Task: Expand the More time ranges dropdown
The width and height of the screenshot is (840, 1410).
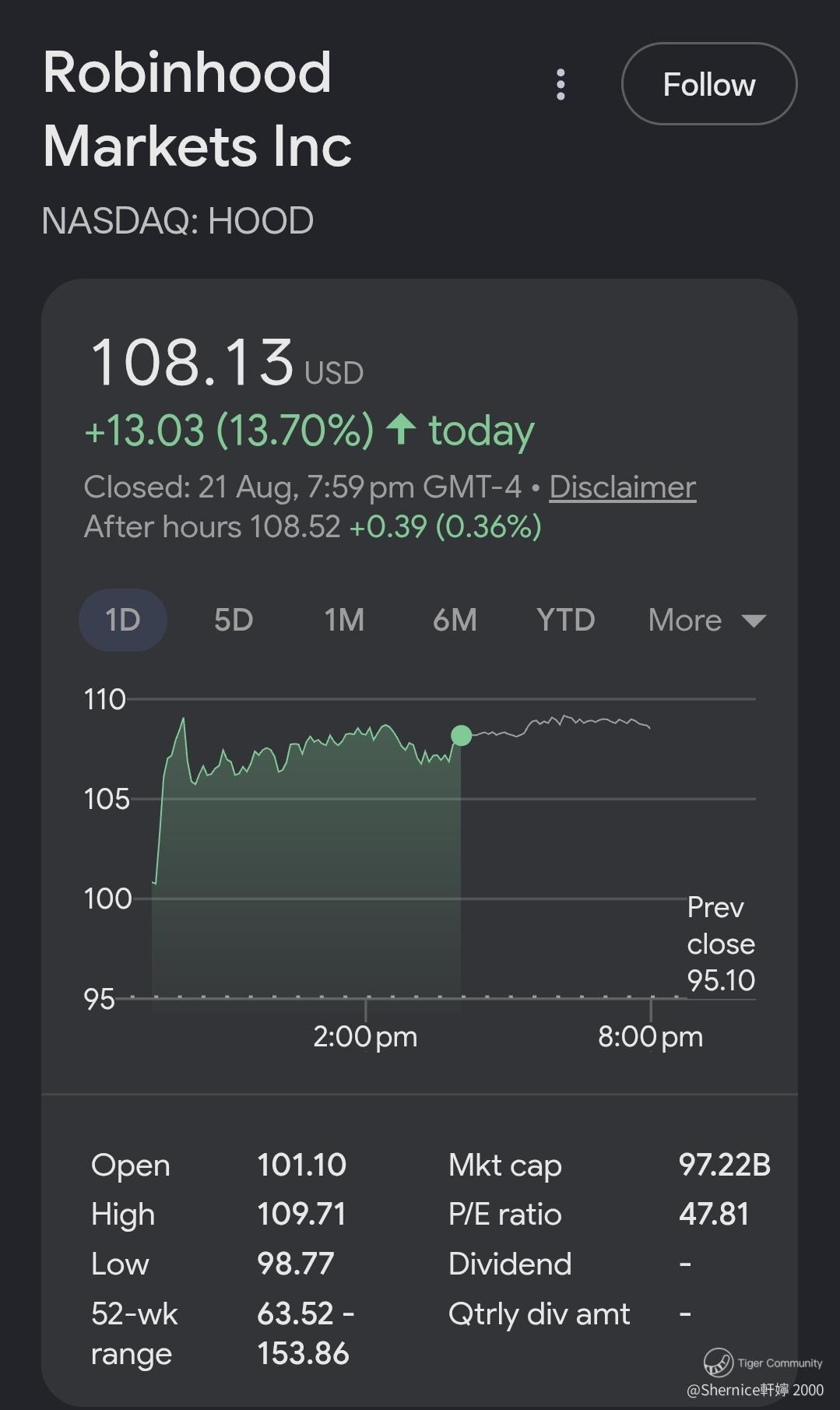Action: (707, 621)
